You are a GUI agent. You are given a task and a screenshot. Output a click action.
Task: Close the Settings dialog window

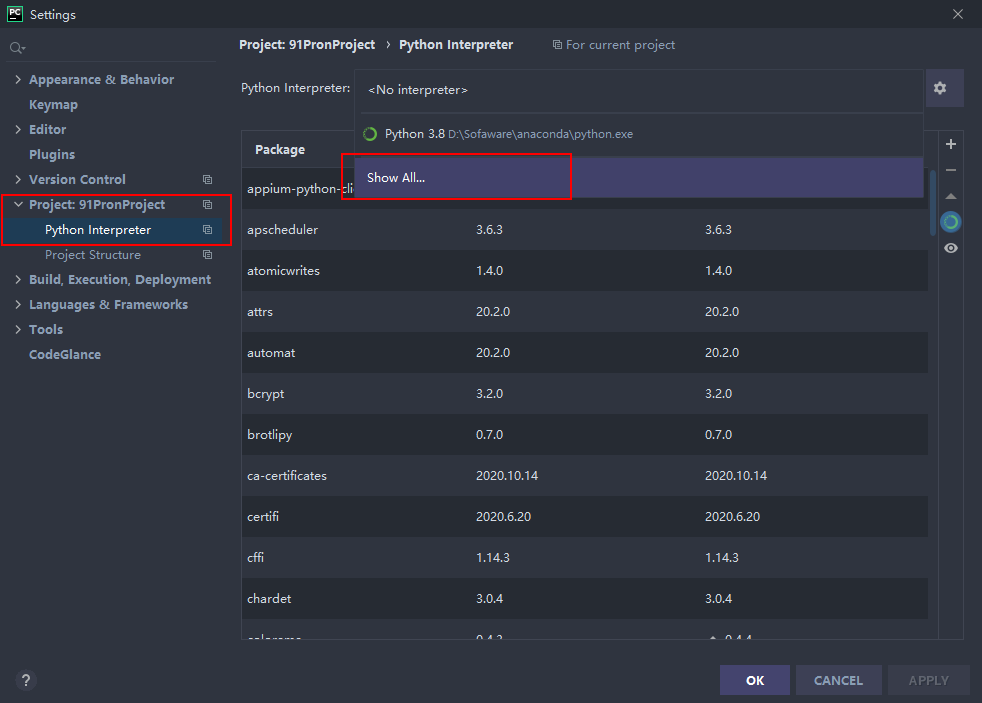(958, 14)
